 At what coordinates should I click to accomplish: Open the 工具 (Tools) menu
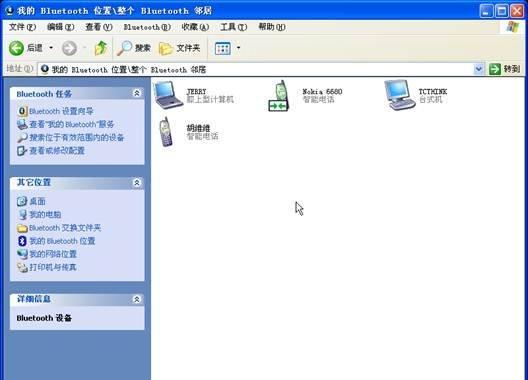point(233,27)
